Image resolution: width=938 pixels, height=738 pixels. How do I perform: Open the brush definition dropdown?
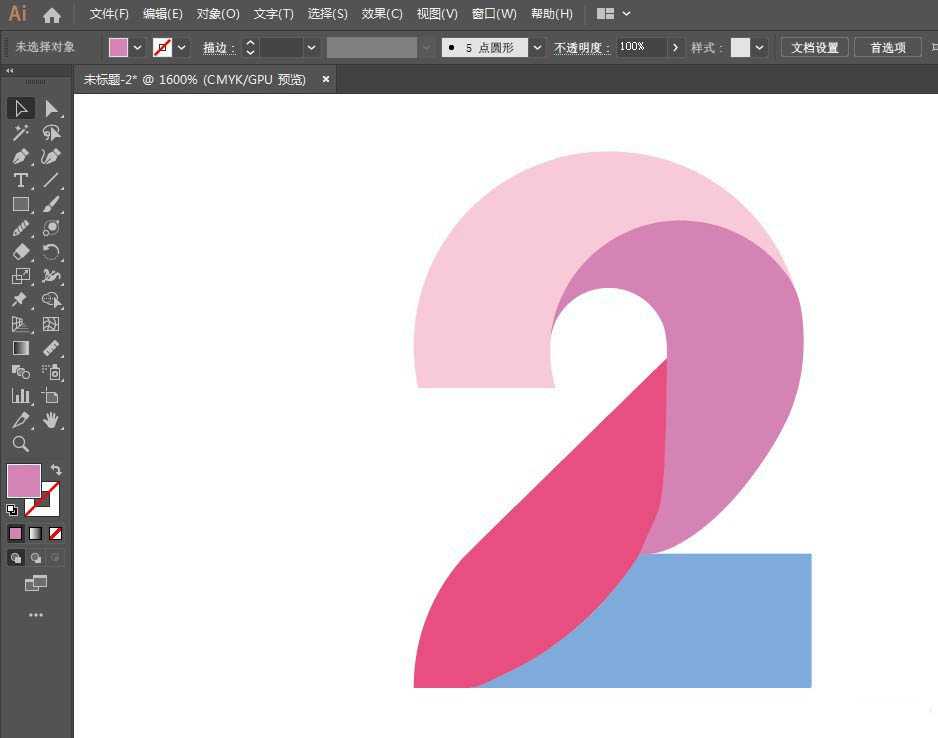point(538,47)
